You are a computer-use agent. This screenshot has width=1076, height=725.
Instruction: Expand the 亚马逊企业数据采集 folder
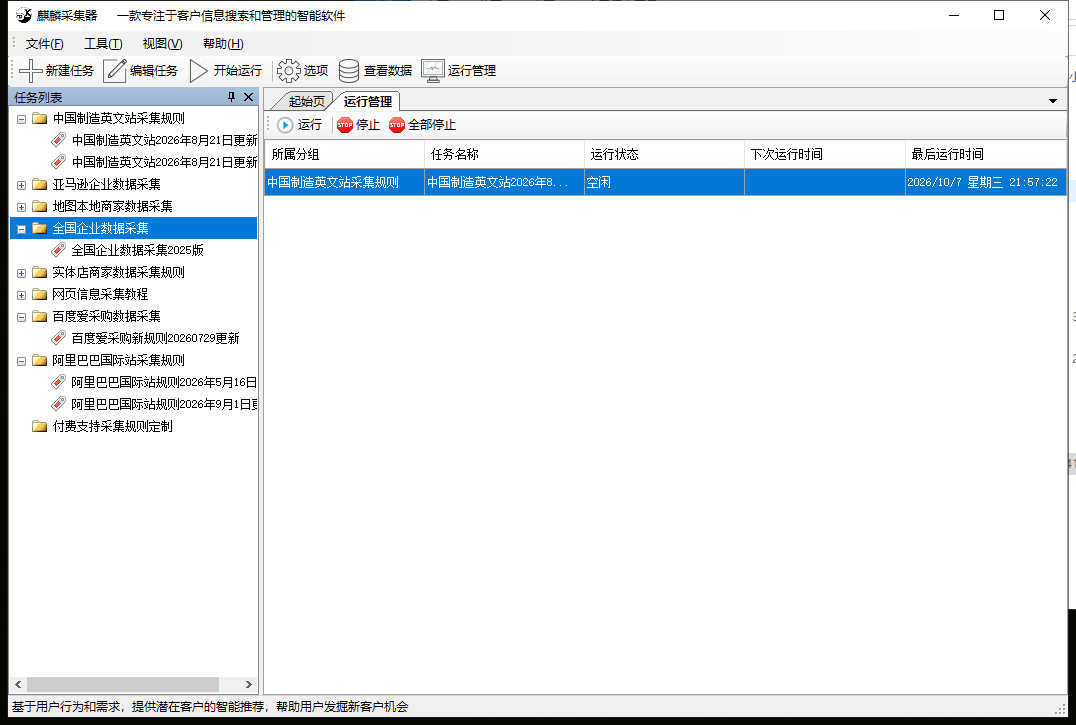21,185
